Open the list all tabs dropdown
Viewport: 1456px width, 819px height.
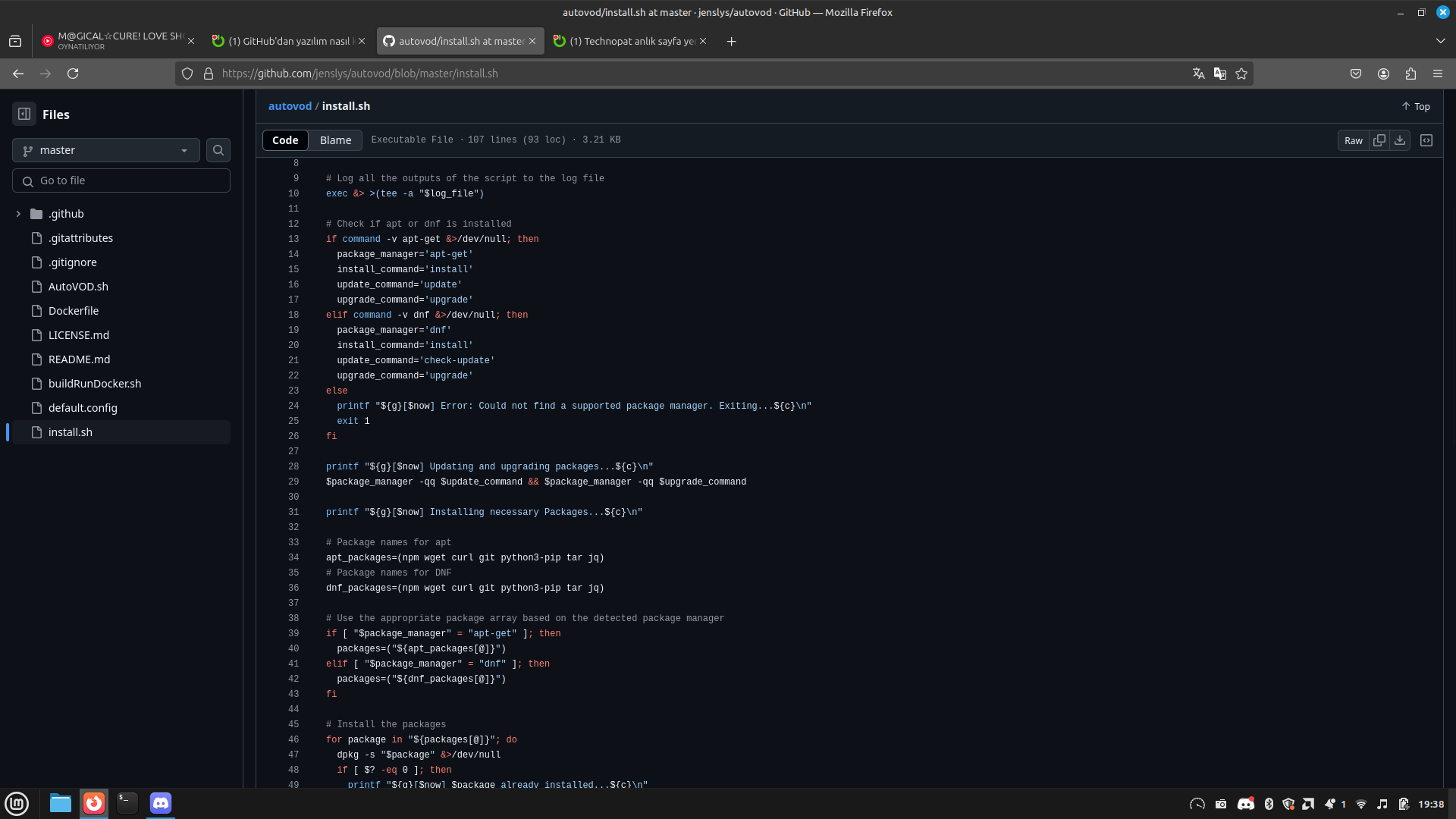(1440, 41)
